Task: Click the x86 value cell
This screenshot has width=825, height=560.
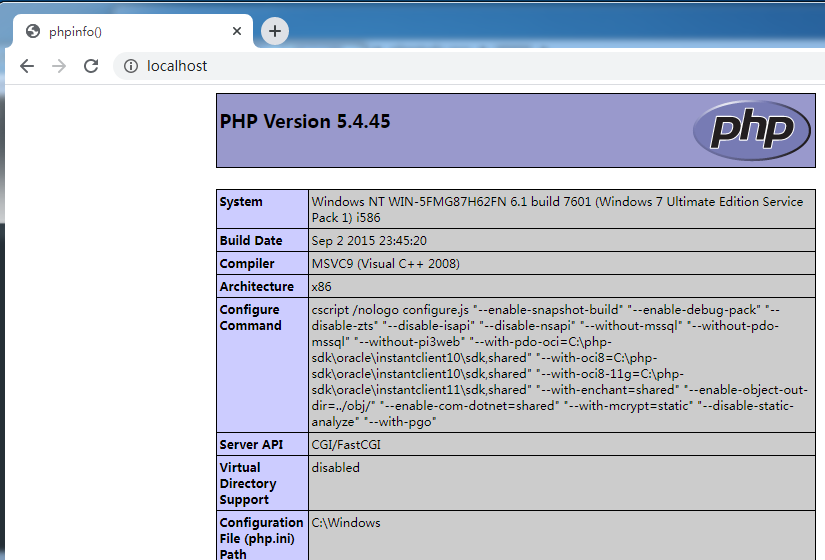Action: [562, 286]
